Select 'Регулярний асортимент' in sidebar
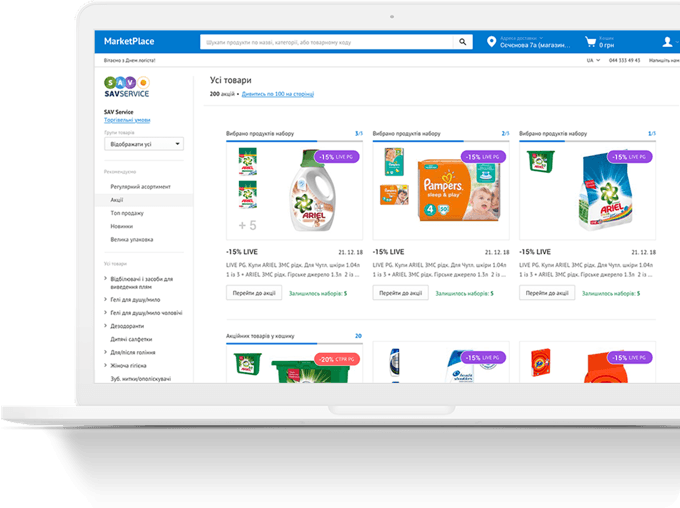The width and height of the screenshot is (680, 508). (141, 187)
